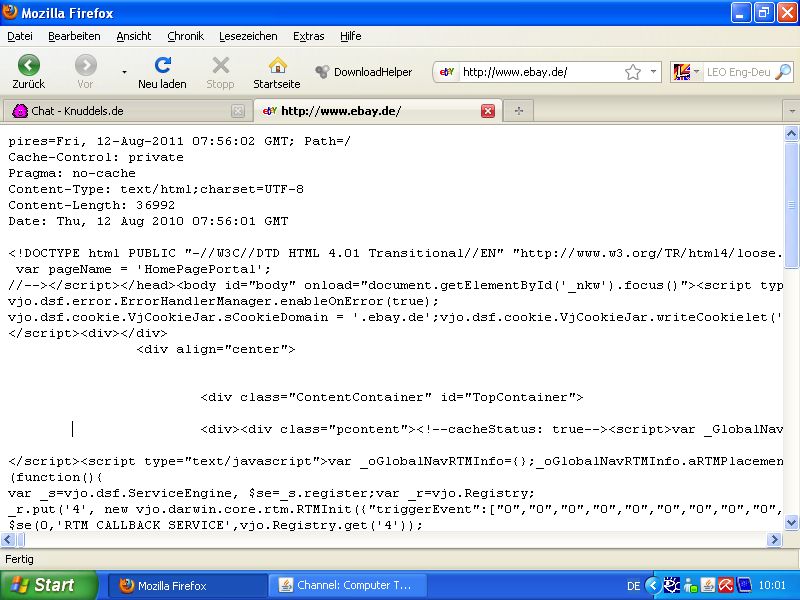Click the 'Content-Length: 36992' line
This screenshot has width=800, height=600.
point(92,205)
